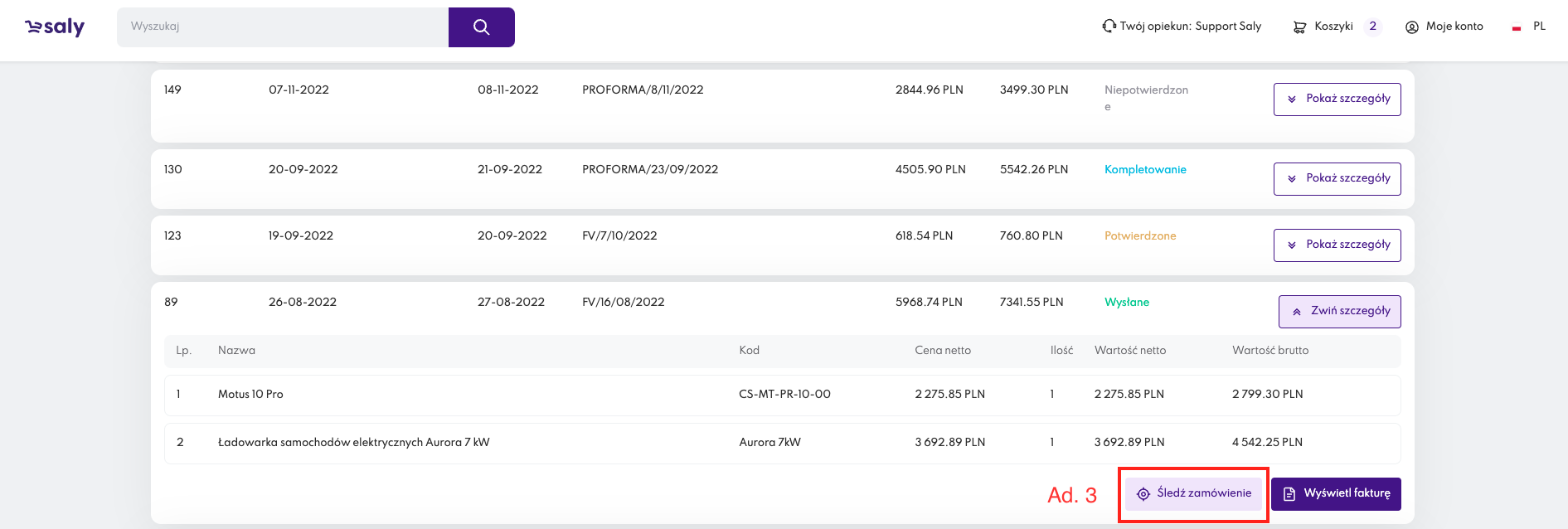Screen dimensions: 1568x529
Task: Open the Moje konto menu
Action: click(x=1454, y=27)
